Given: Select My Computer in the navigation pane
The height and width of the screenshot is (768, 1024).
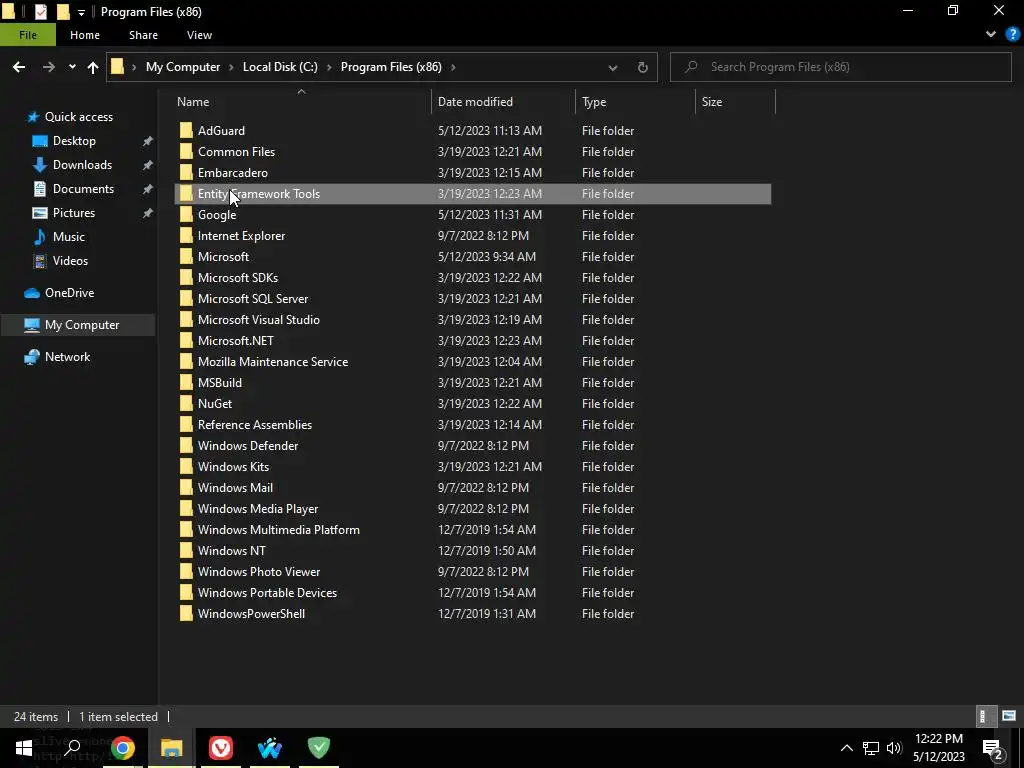Looking at the screenshot, I should (x=78, y=325).
